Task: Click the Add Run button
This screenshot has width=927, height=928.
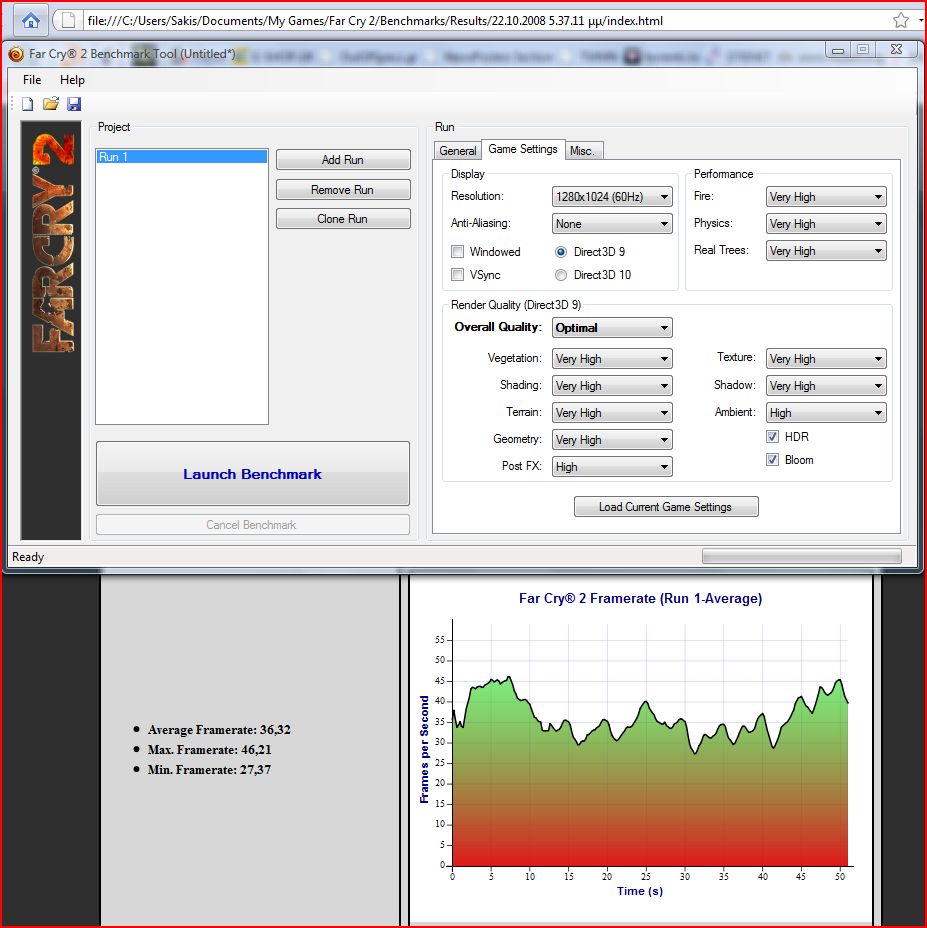Action: click(x=343, y=160)
